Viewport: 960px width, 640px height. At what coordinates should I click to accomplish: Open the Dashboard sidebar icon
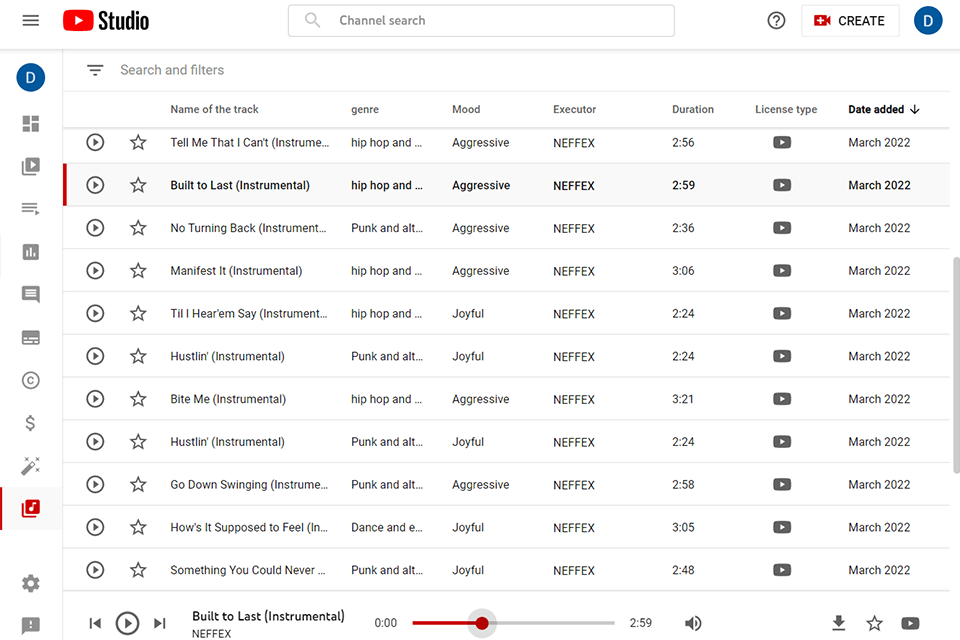pos(31,124)
